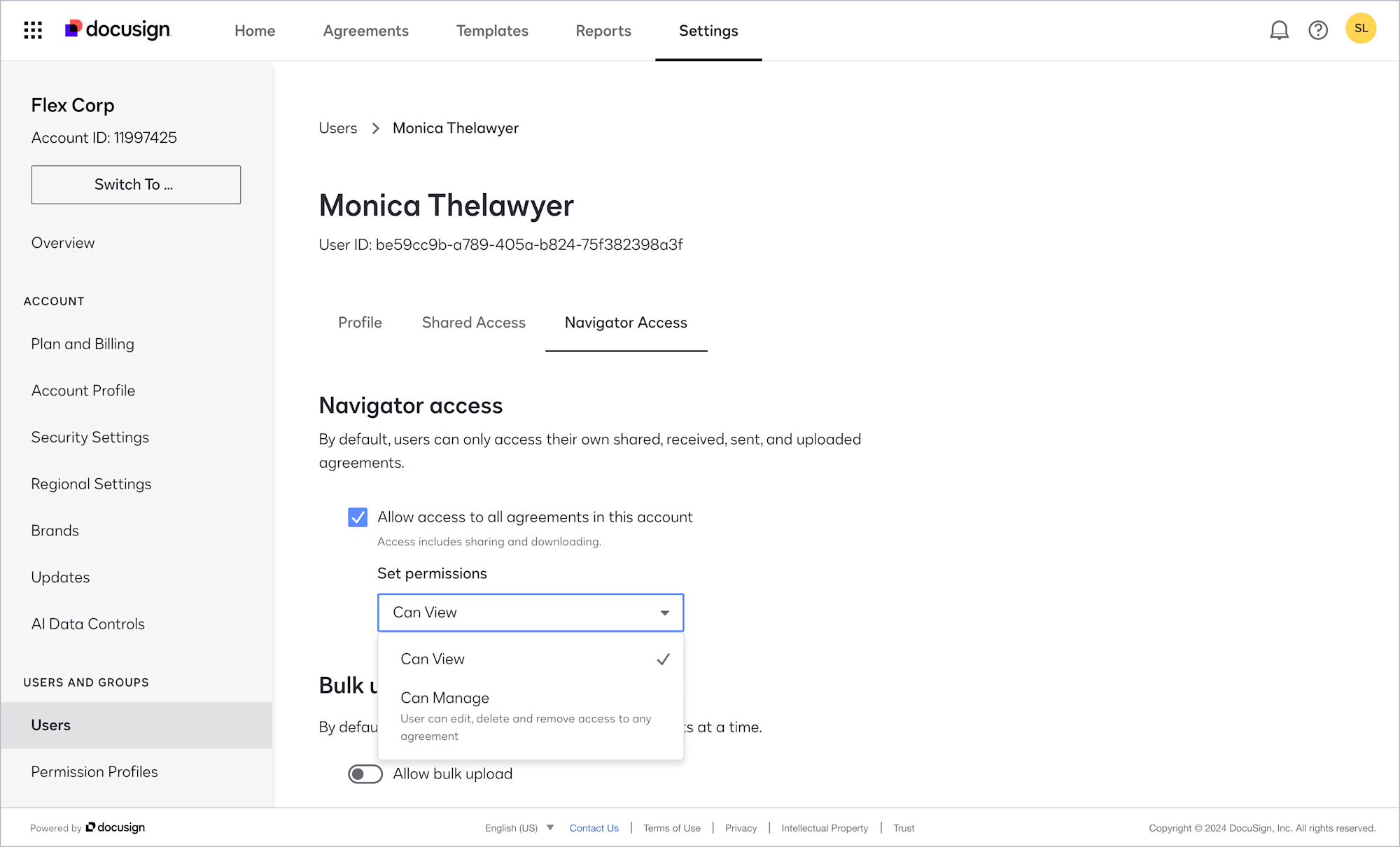Open the Templates section in top navigation
This screenshot has width=1400, height=847.
(492, 31)
